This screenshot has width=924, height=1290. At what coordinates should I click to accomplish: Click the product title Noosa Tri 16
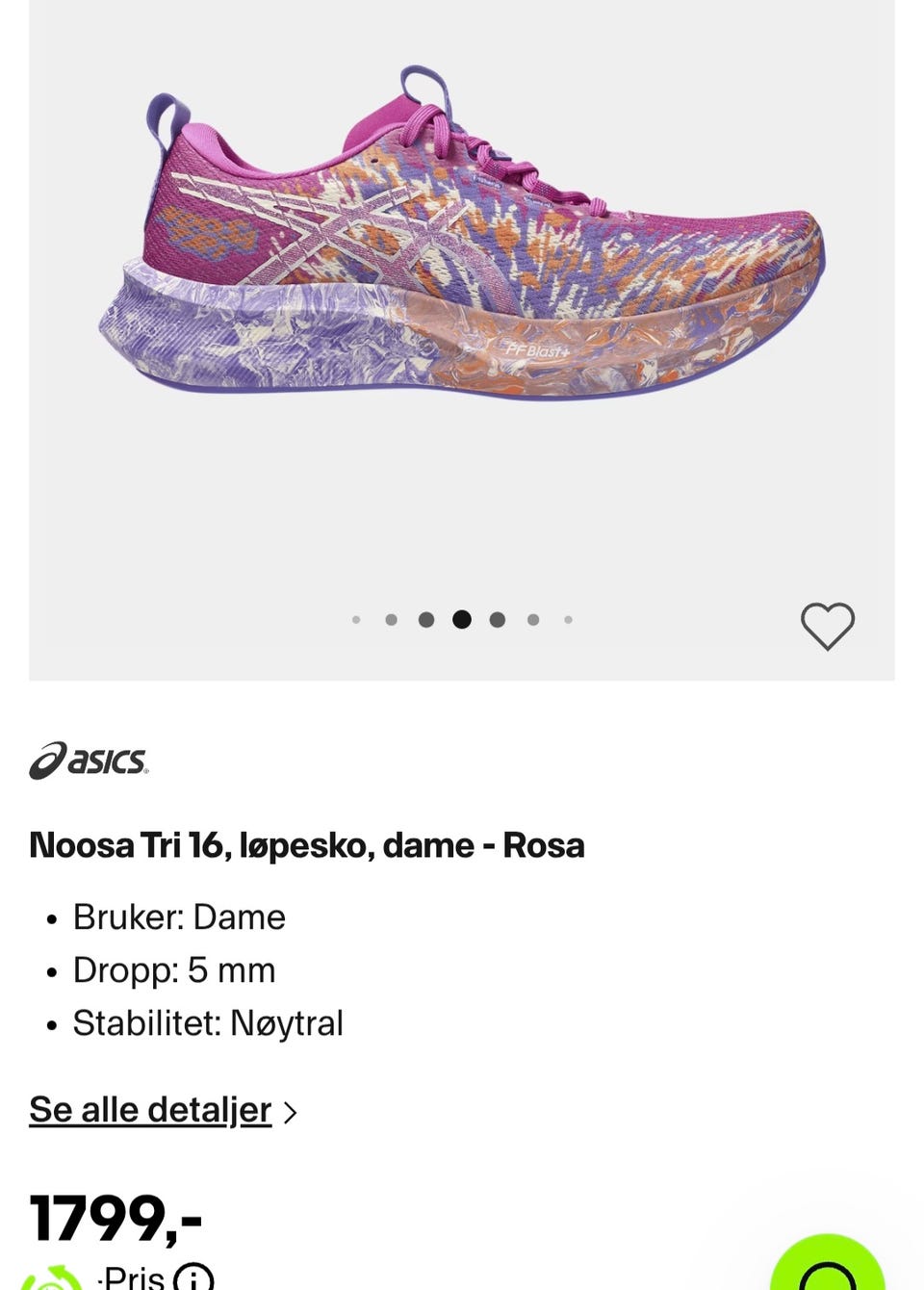[x=307, y=845]
